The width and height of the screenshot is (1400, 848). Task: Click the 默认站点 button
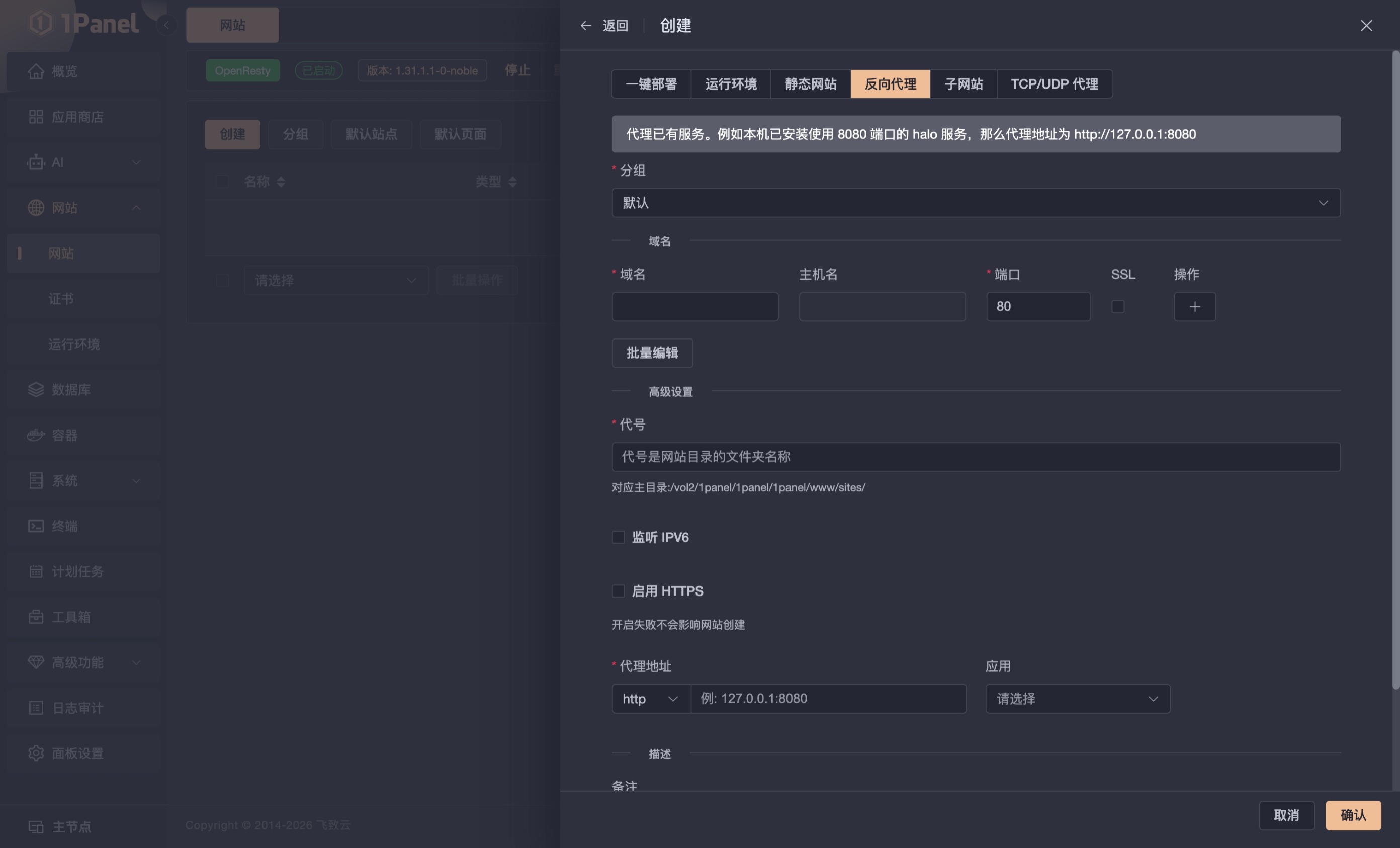tap(372, 135)
